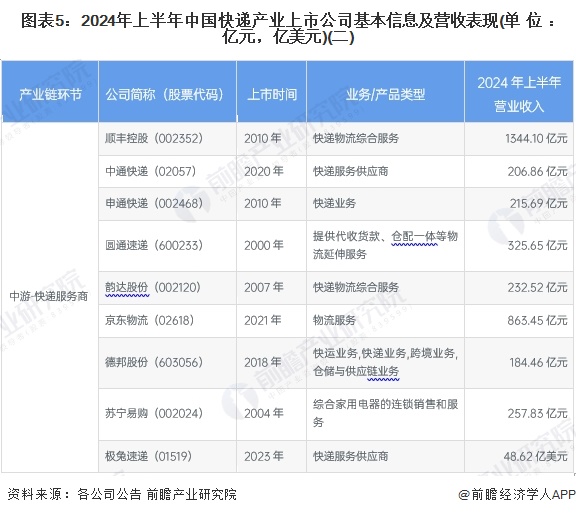
Task: Select the 京东物流（02618）cell
Action: pos(168,320)
